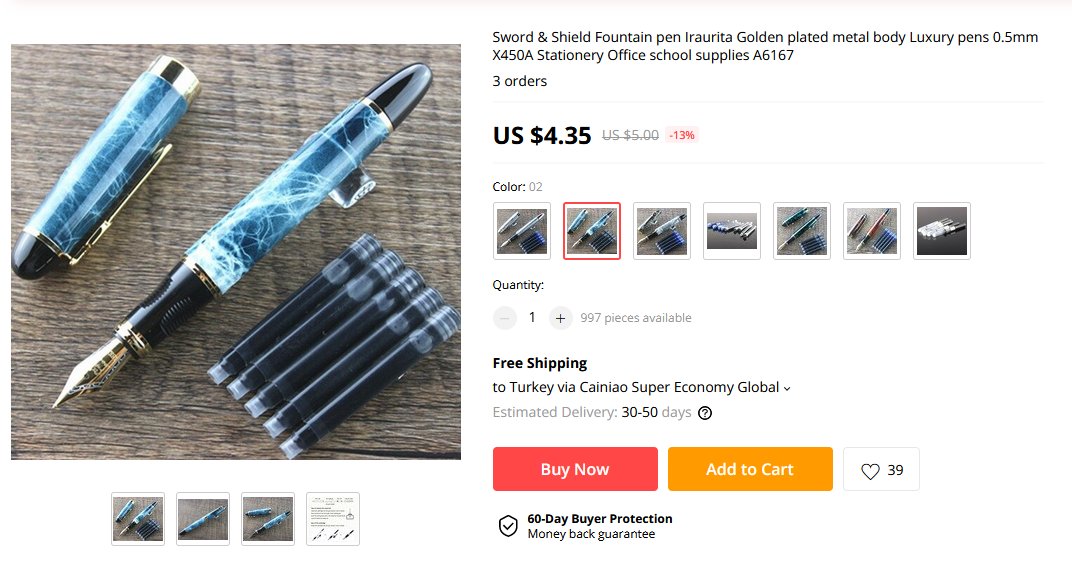Expand the Cainiao Super Economy Global shipping dropdown
Screen dimensions: 1072x584
(x=787, y=388)
